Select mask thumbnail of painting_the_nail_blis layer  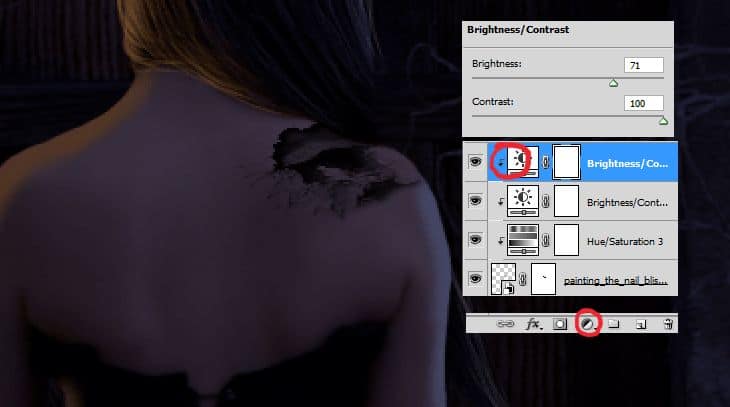point(543,279)
